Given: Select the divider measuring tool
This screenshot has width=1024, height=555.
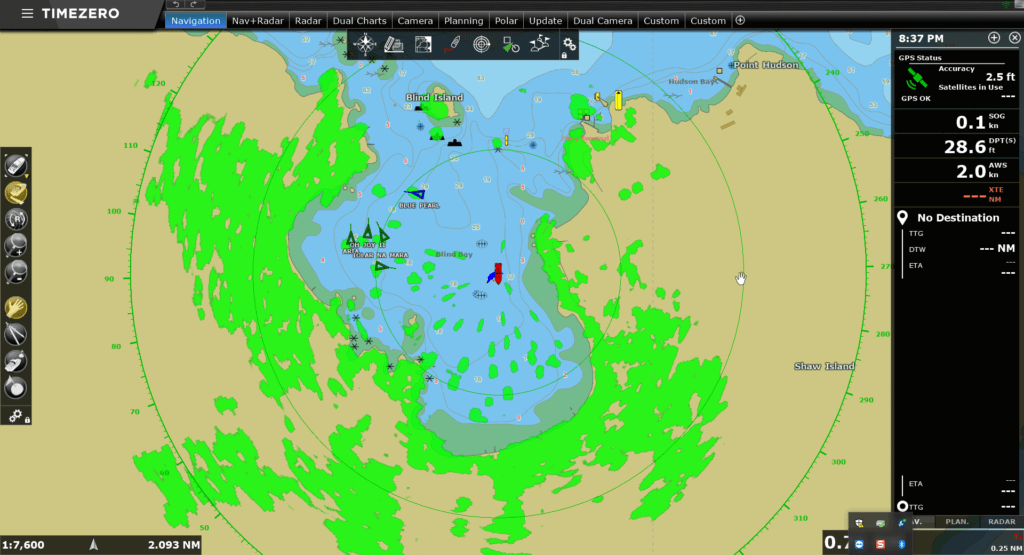Looking at the screenshot, I should click(16, 334).
